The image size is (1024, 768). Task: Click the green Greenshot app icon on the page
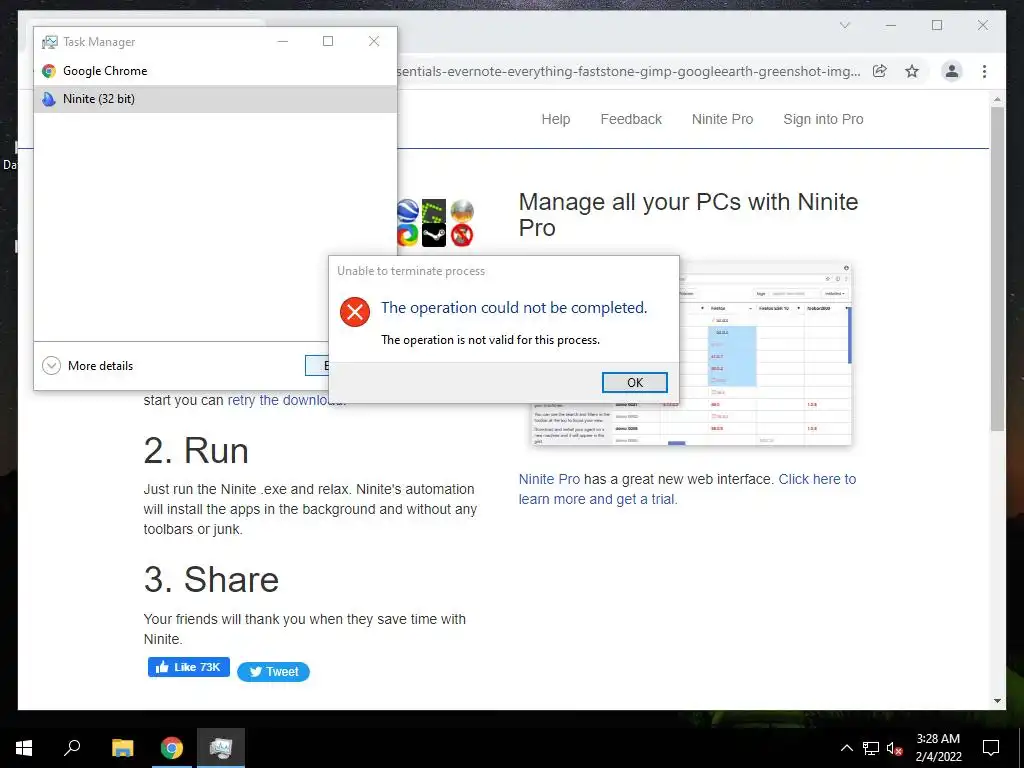coord(434,211)
